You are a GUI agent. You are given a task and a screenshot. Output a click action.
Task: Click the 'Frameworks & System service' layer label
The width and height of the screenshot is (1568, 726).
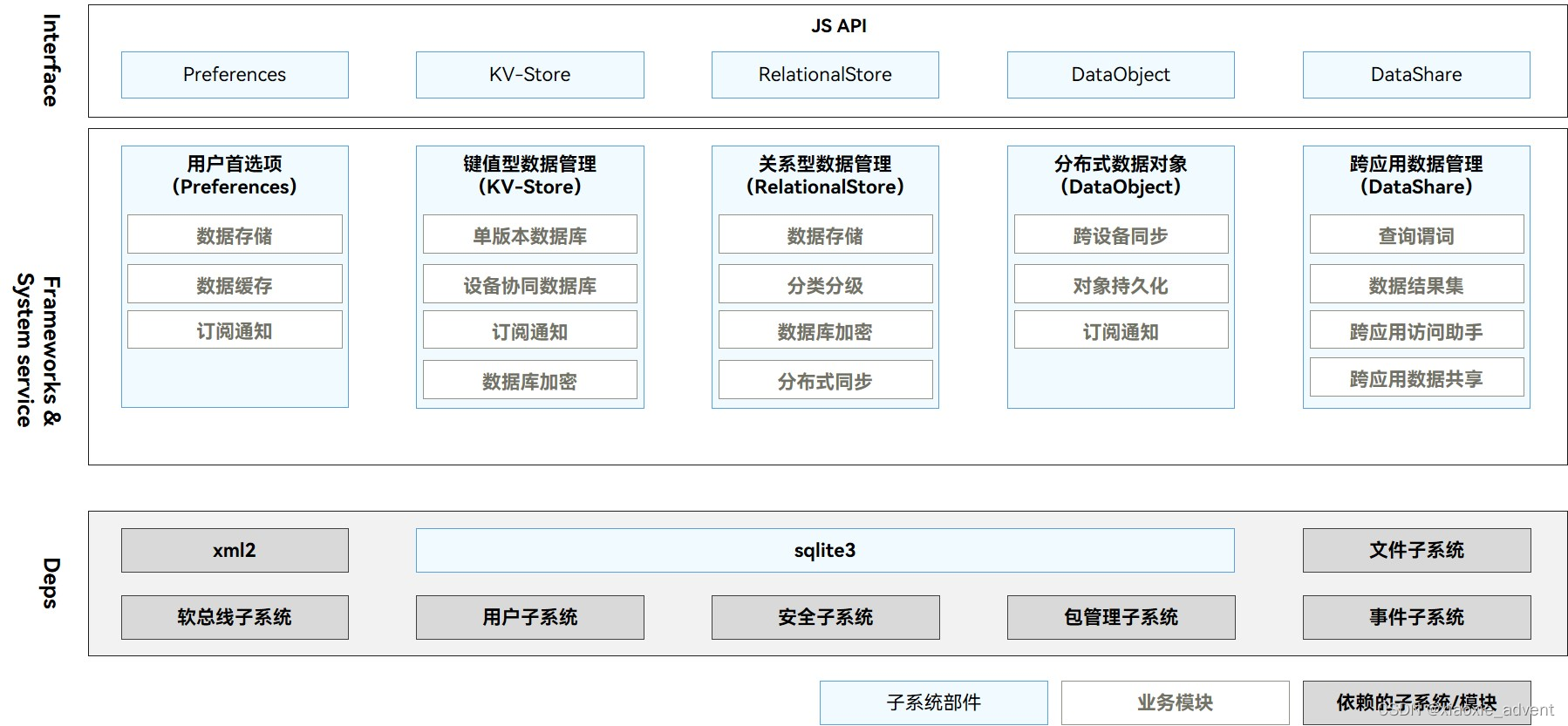[x=39, y=350]
